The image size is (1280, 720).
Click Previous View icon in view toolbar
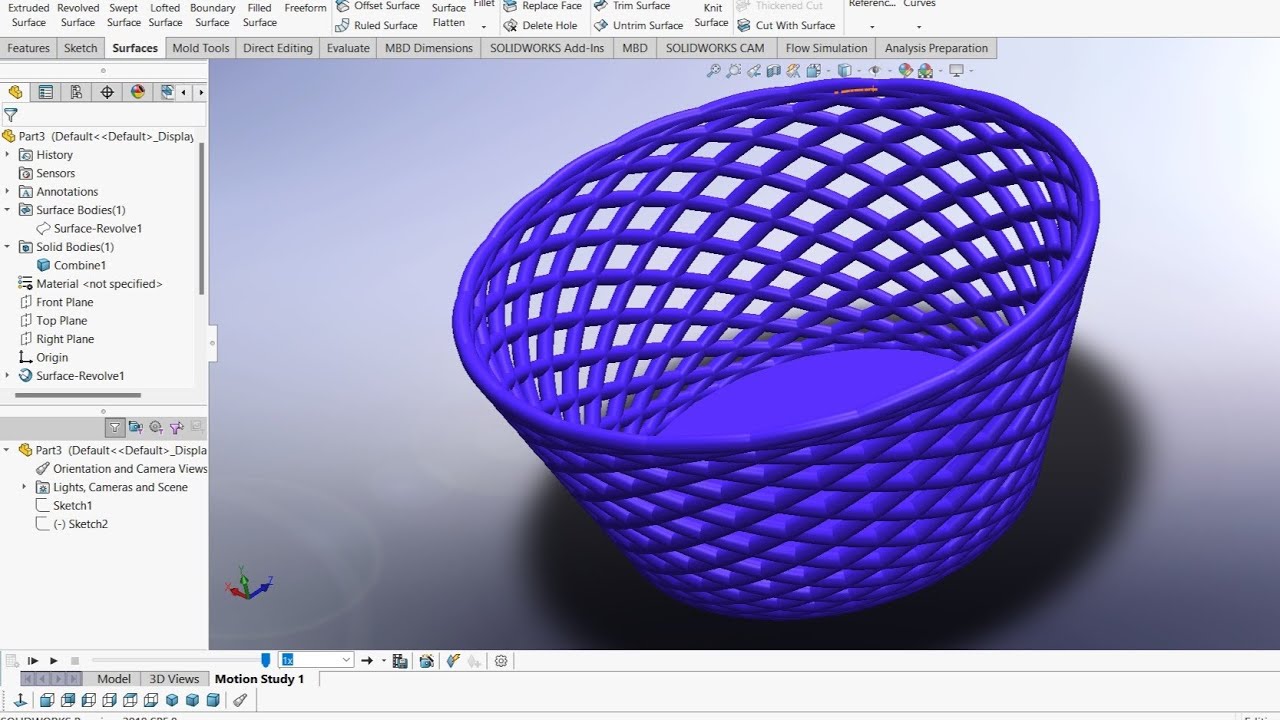[754, 71]
